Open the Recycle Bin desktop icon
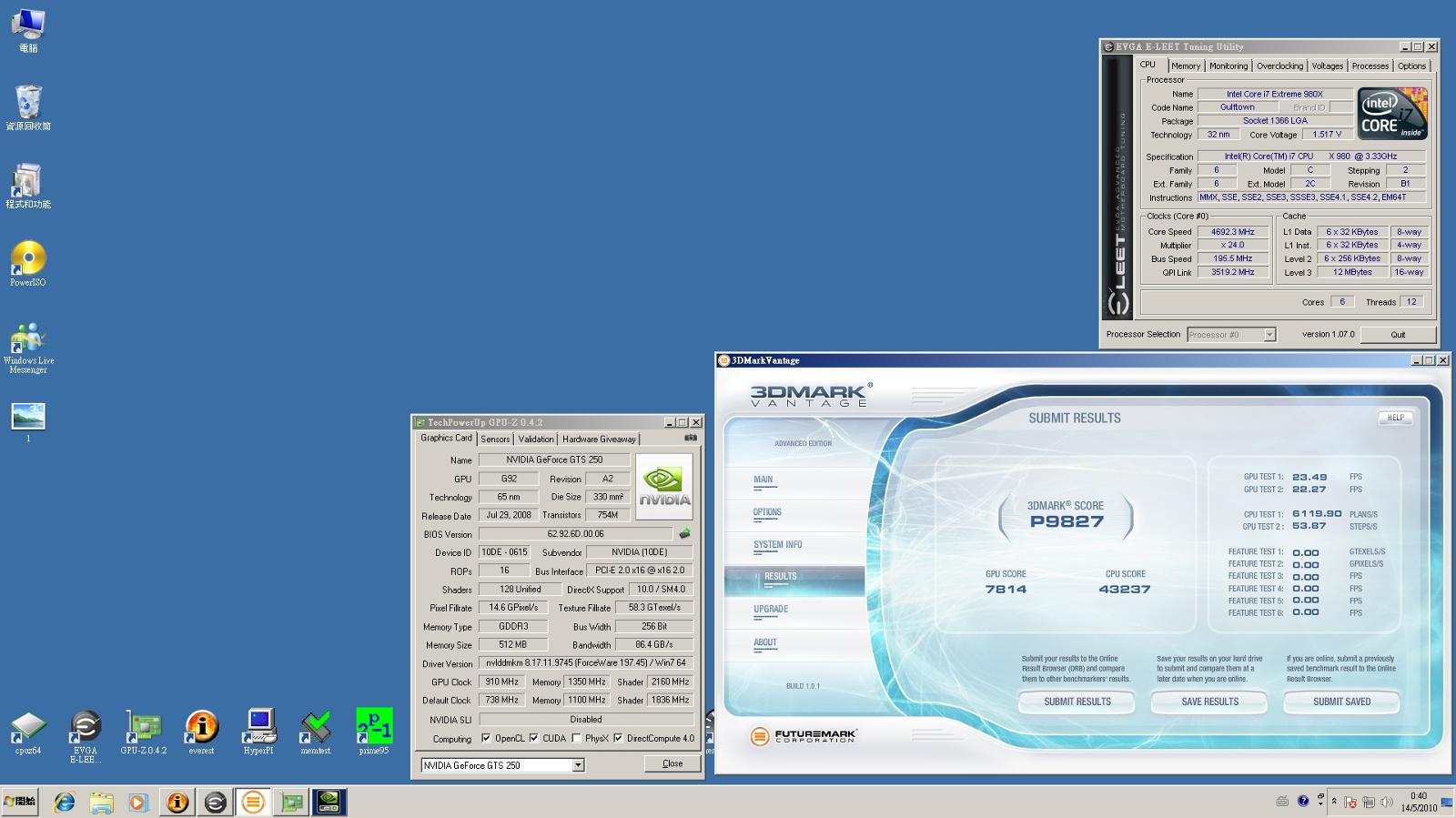Screen dimensions: 1456x818 [x=28, y=108]
